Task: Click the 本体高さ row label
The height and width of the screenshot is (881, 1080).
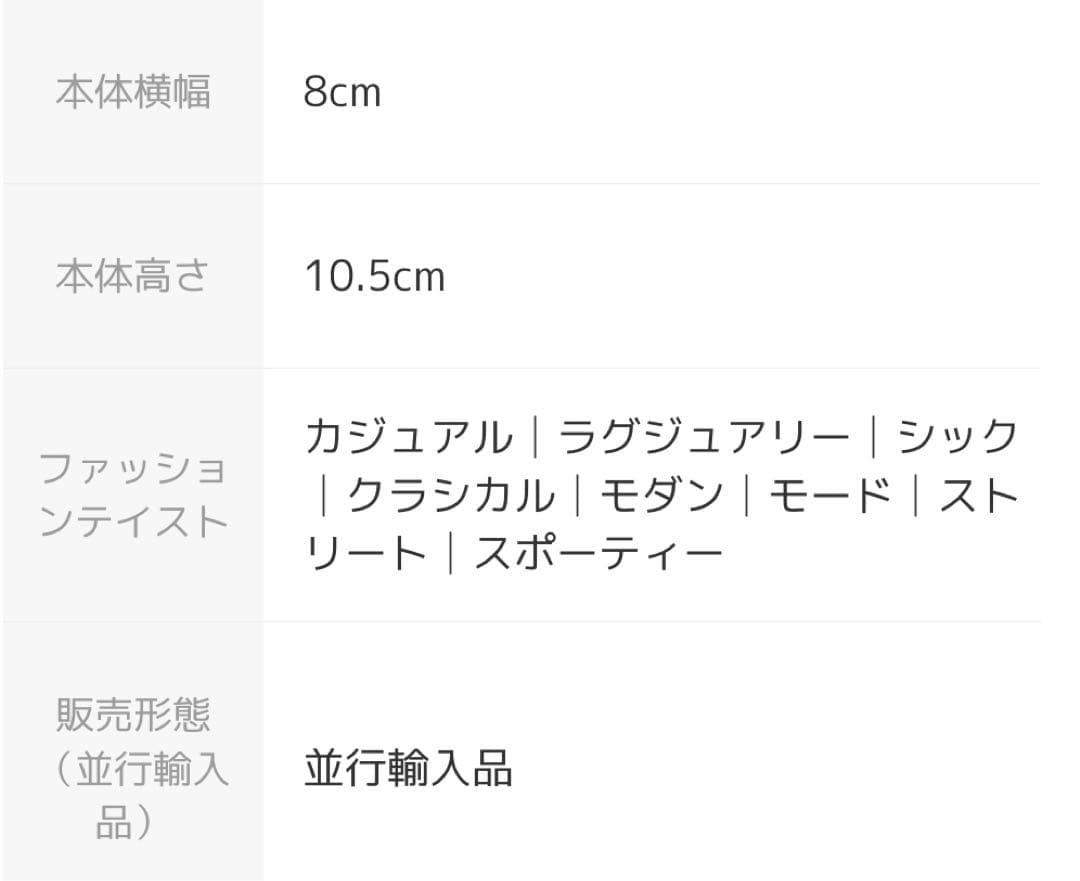Action: click(132, 276)
